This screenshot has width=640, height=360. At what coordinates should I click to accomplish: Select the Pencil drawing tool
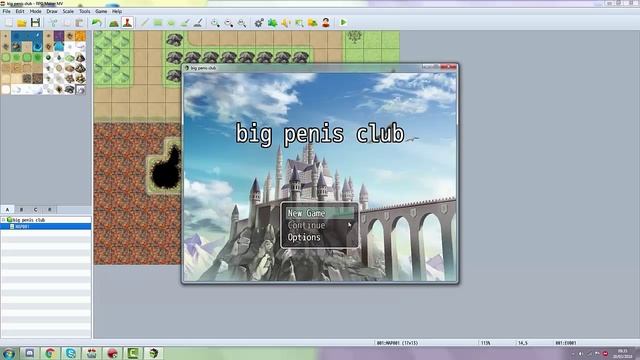[144, 22]
